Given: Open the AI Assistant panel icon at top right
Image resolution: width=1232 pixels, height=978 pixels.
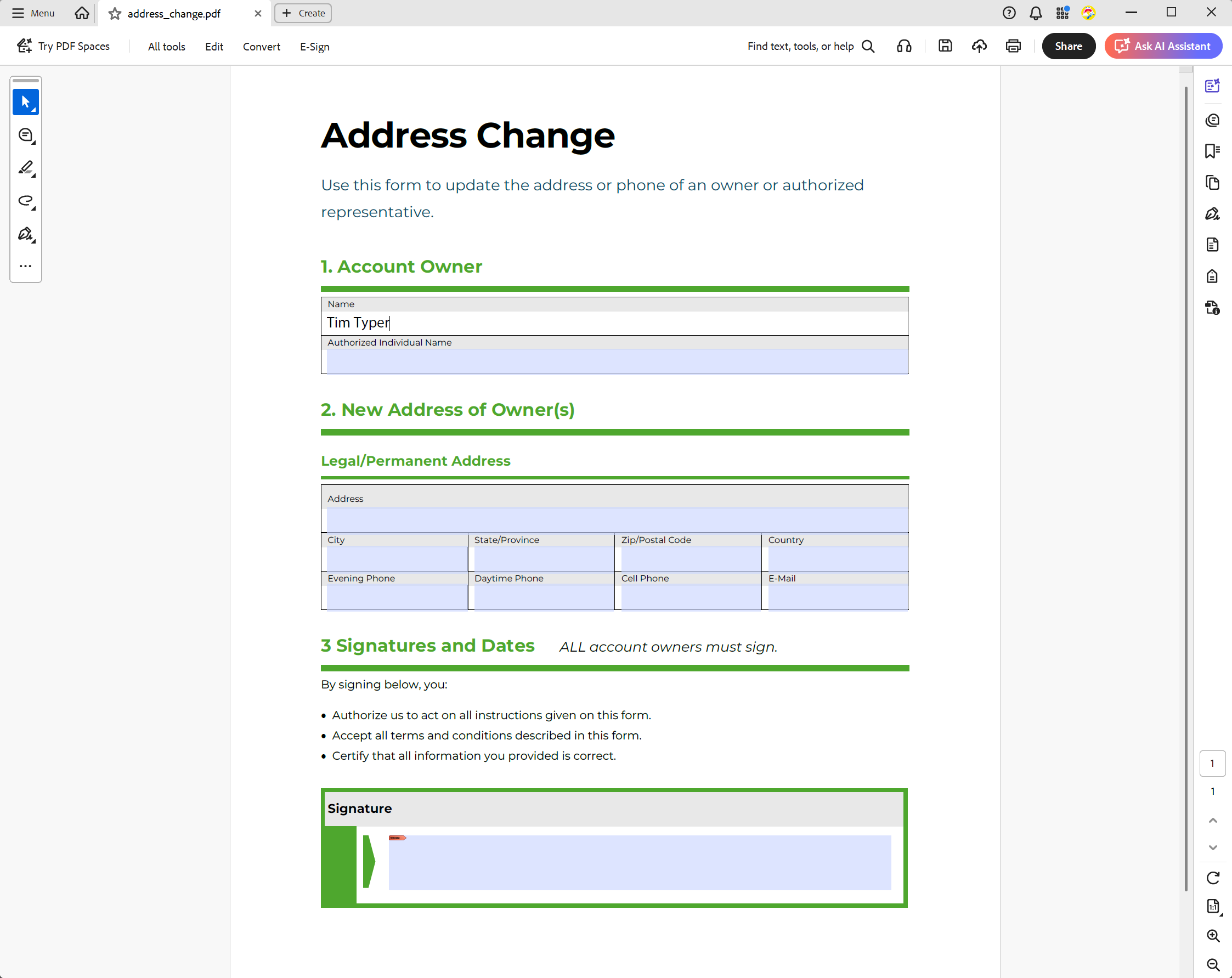Looking at the screenshot, I should tap(1213, 86).
